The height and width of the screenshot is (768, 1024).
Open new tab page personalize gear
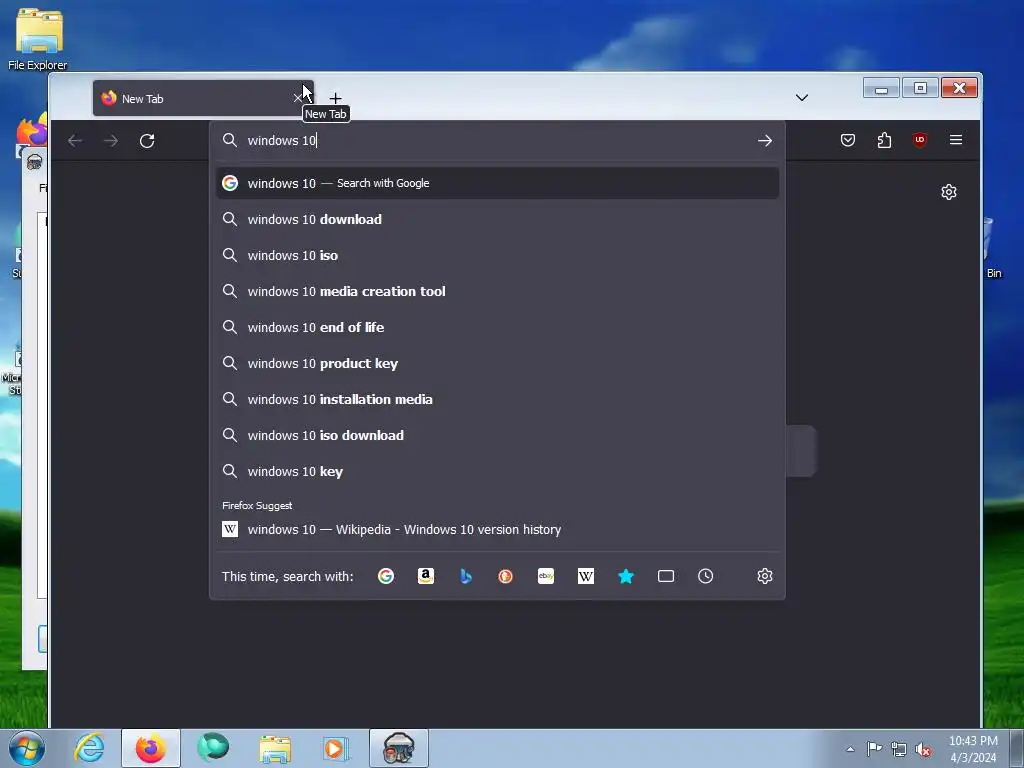pos(949,192)
